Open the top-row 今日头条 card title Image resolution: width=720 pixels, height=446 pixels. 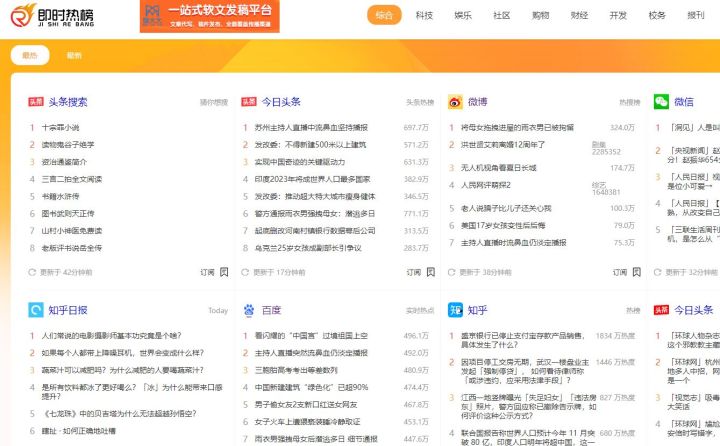click(x=281, y=102)
